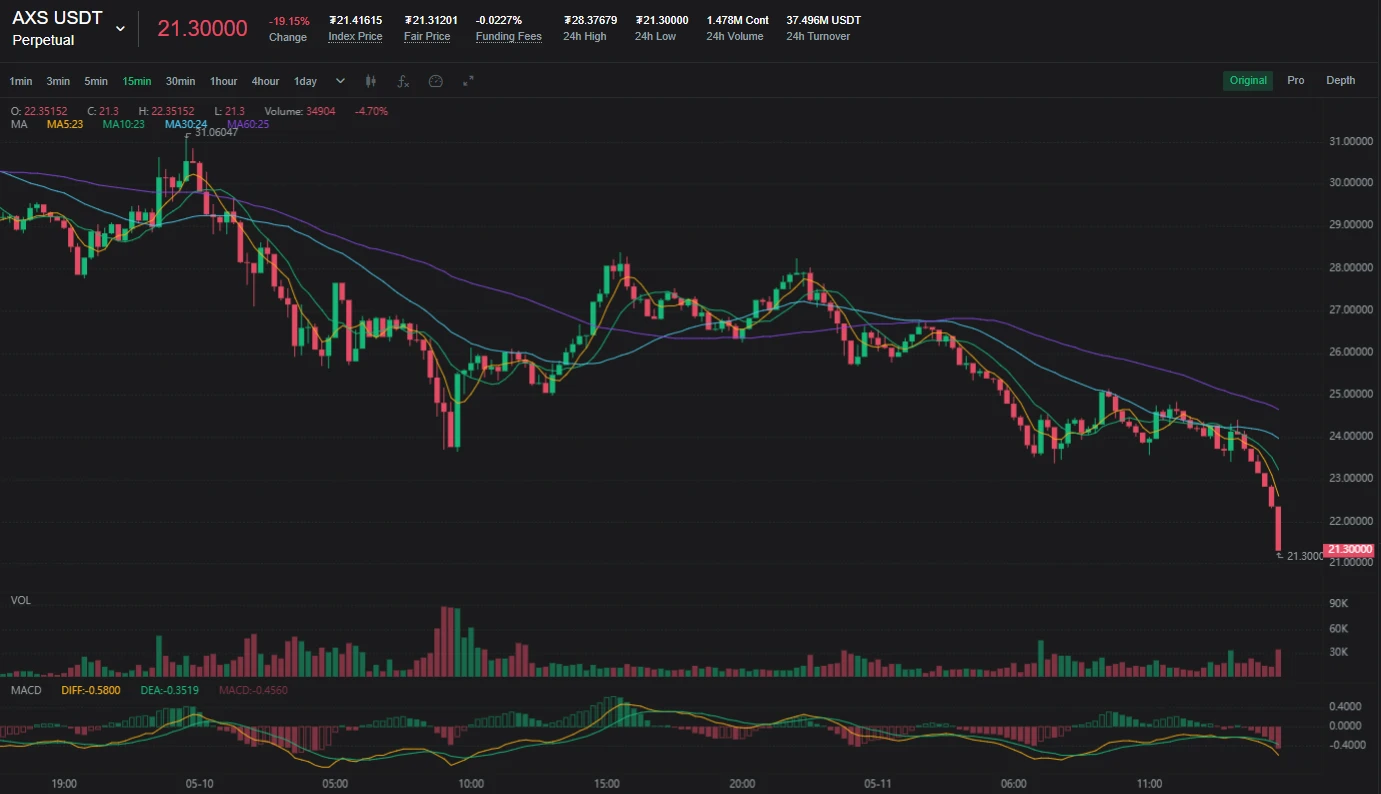1381x794 pixels.
Task: Click the Funding Fees link
Action: coord(508,36)
